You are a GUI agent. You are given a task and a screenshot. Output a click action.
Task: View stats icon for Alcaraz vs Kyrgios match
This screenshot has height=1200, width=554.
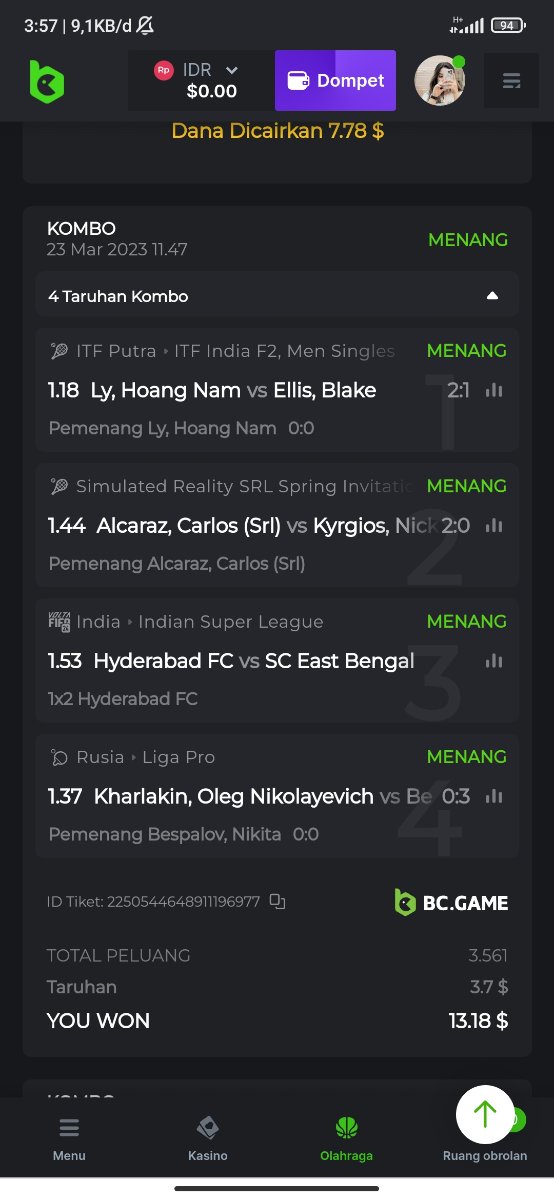[494, 525]
